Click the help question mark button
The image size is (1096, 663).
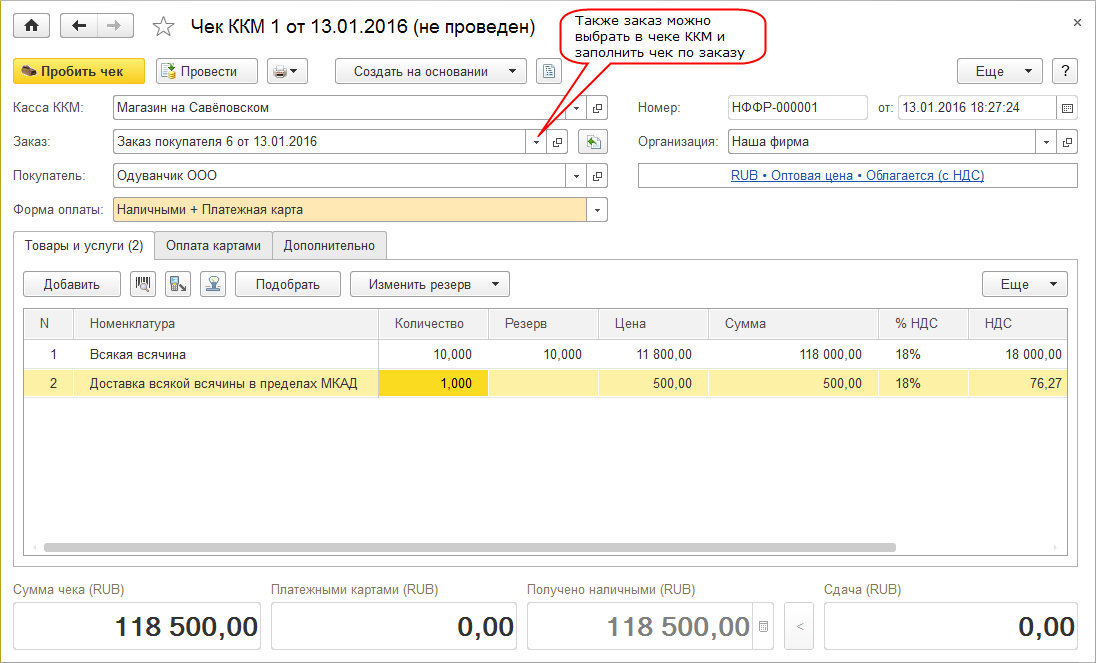(1066, 71)
